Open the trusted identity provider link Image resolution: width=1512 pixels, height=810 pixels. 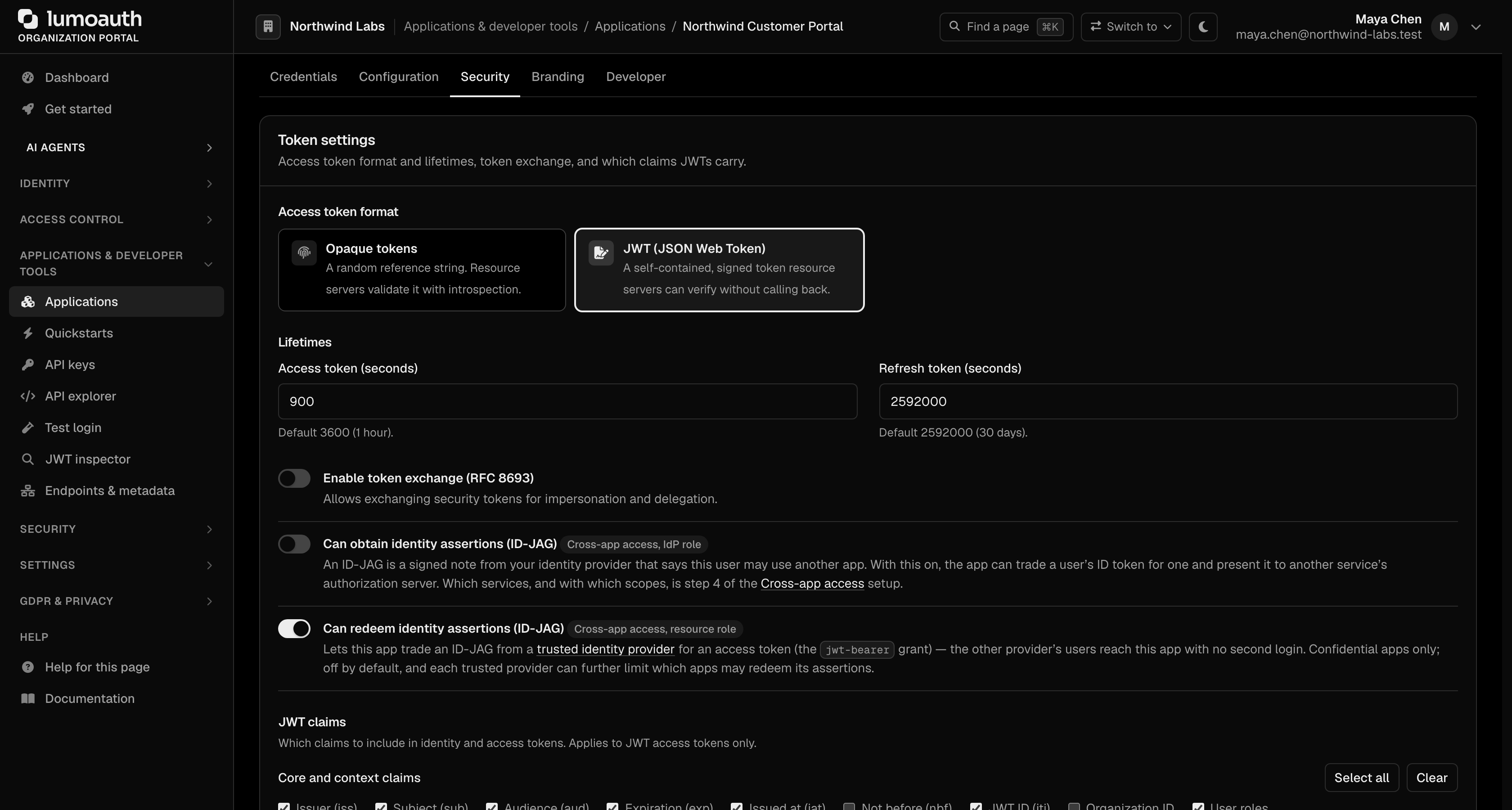point(605,650)
